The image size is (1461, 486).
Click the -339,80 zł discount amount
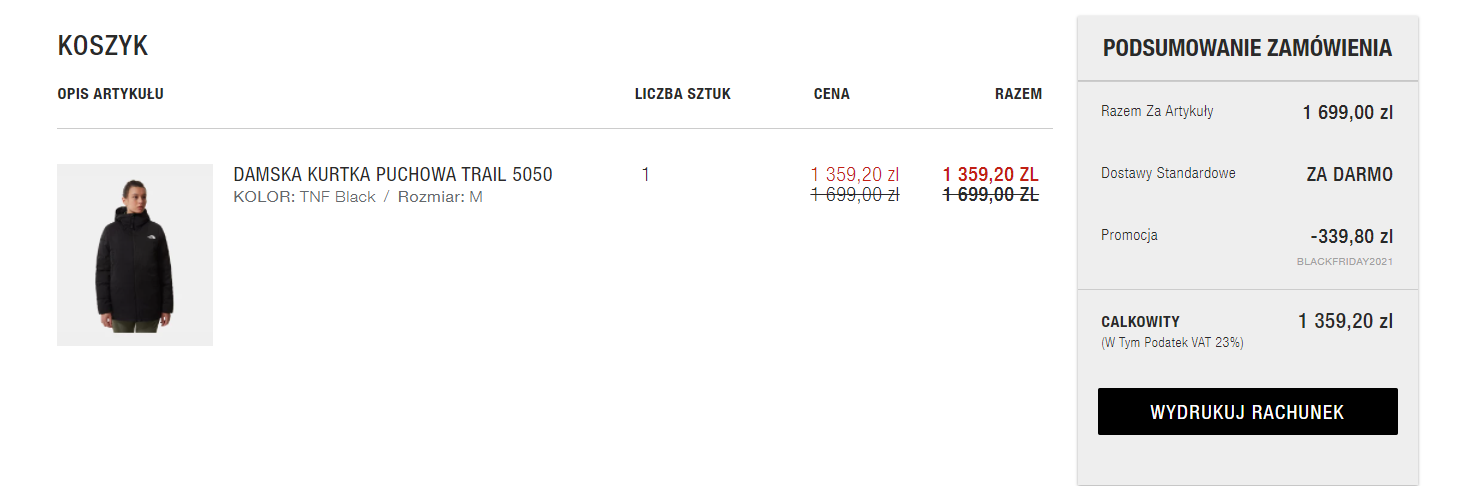[x=1351, y=237]
